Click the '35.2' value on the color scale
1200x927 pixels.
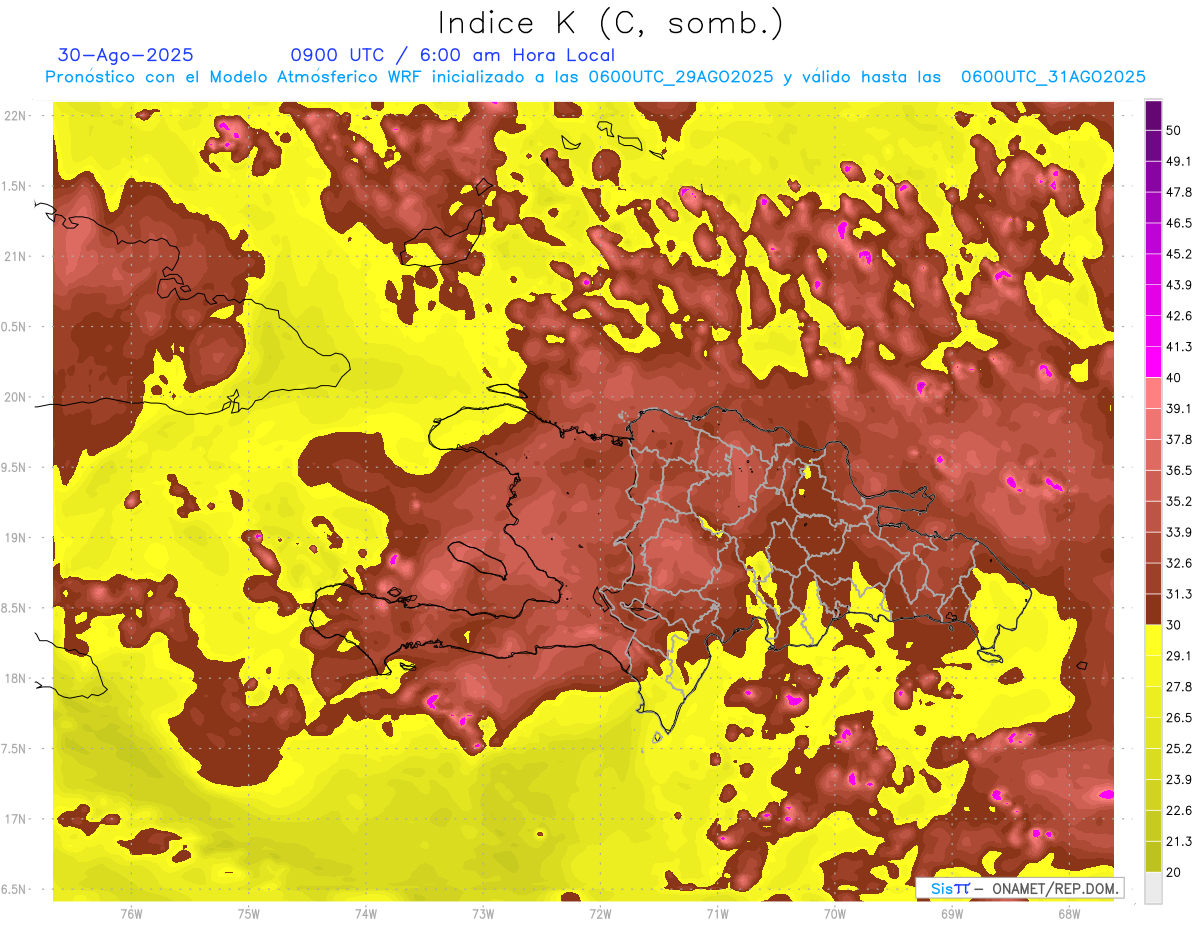(1179, 501)
